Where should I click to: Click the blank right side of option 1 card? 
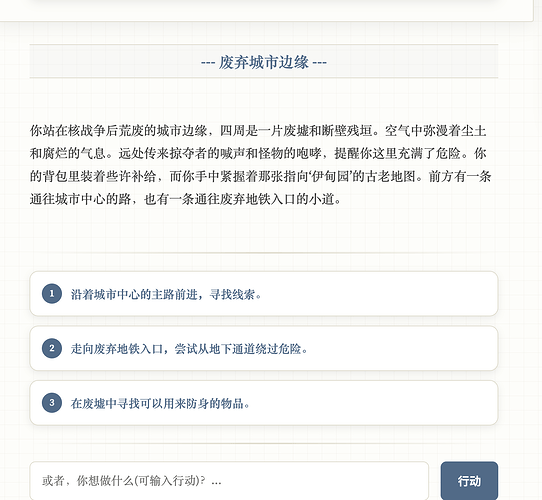380,294
